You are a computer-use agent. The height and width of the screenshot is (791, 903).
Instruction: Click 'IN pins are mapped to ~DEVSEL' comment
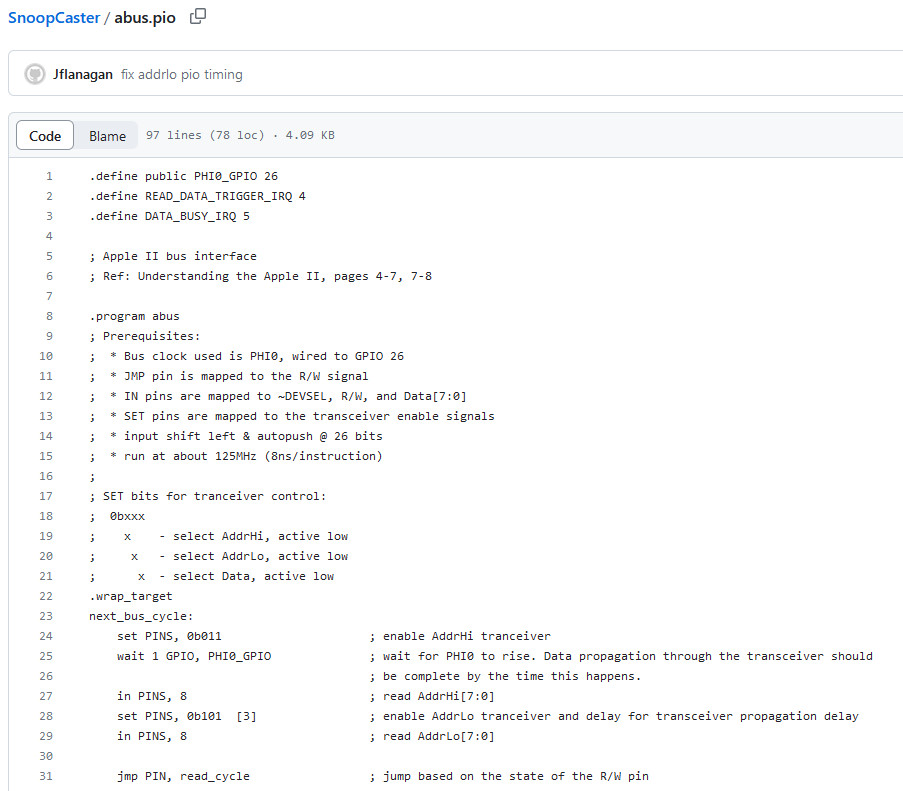coord(278,396)
